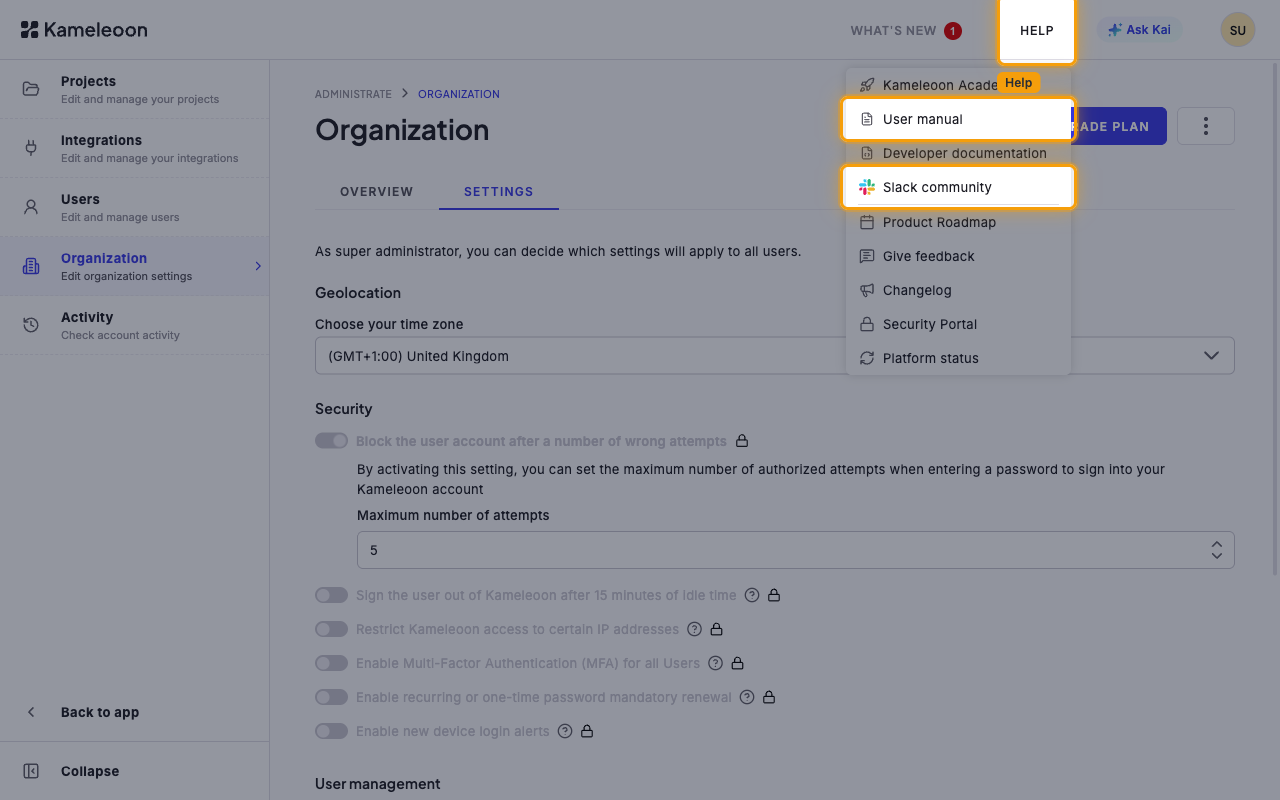Toggle Multi-Factor Authentication for all users
The width and height of the screenshot is (1280, 800).
(331, 663)
